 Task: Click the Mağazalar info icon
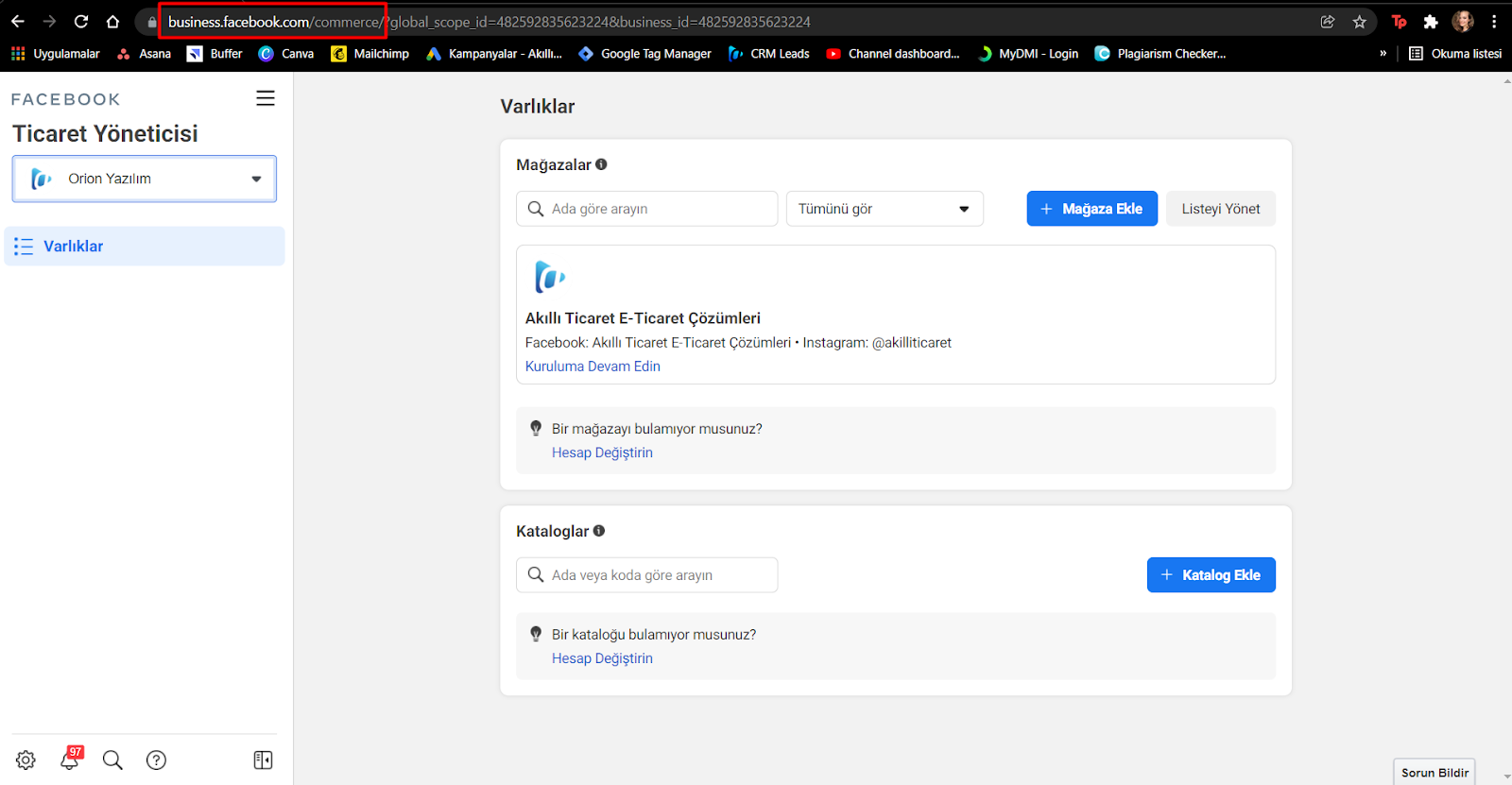(x=601, y=164)
